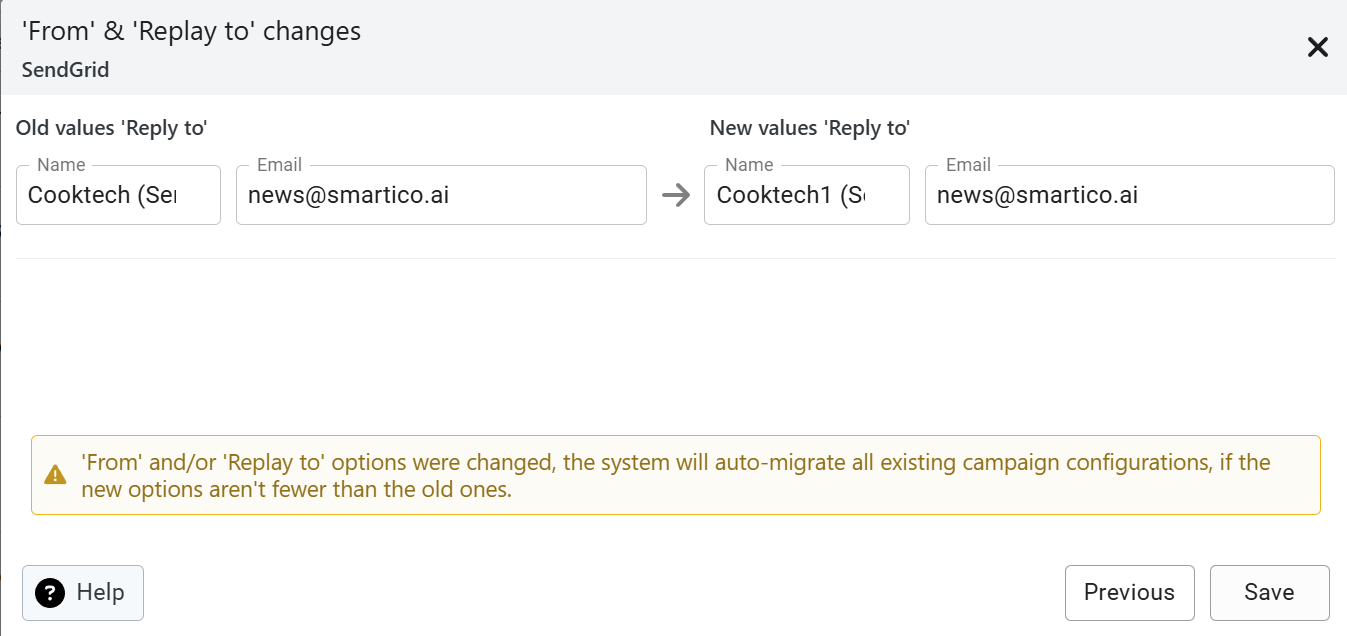This screenshot has height=636, width=1347.
Task: Click the warning triangle icon in the notice
Action: tap(56, 475)
